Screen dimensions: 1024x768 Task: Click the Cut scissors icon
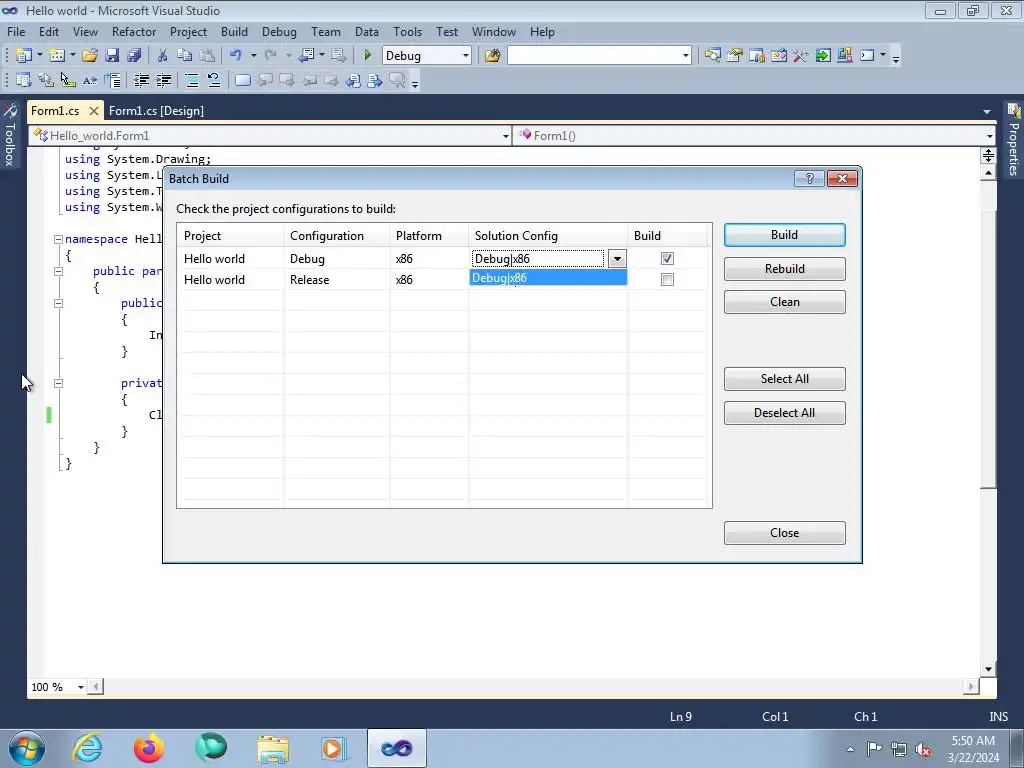(163, 56)
